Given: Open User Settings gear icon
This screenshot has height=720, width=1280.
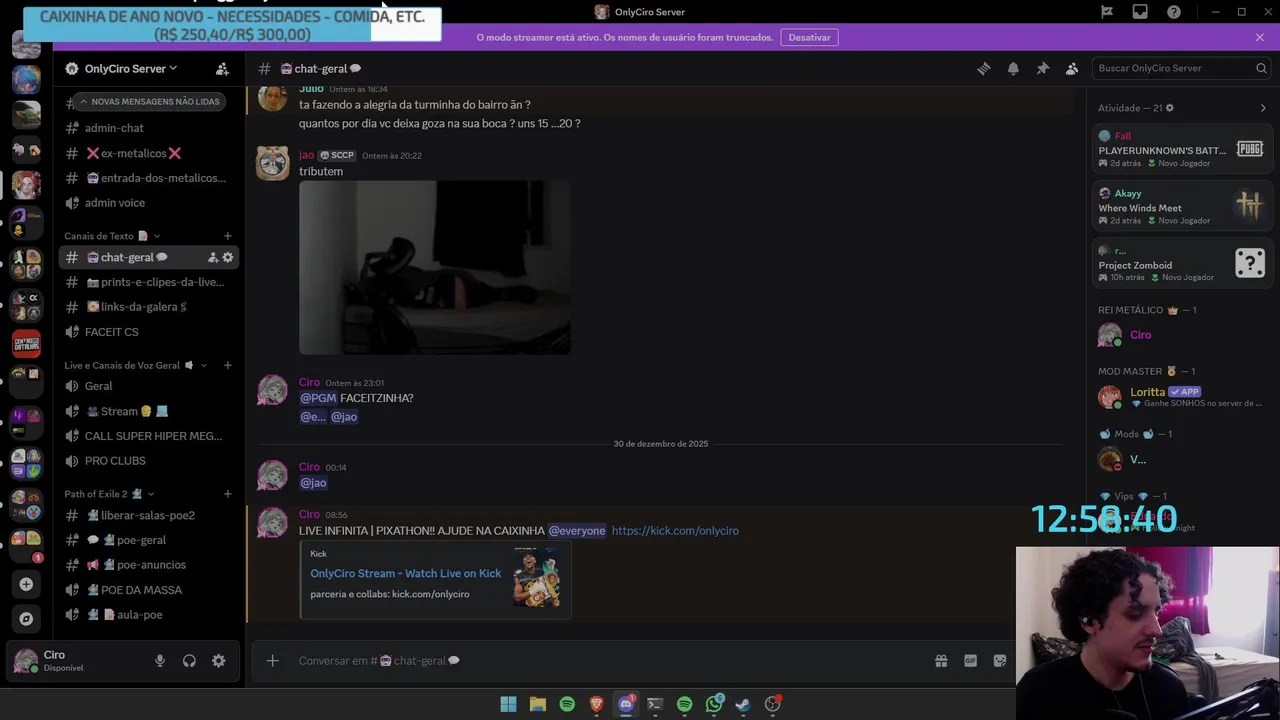Looking at the screenshot, I should point(219,661).
